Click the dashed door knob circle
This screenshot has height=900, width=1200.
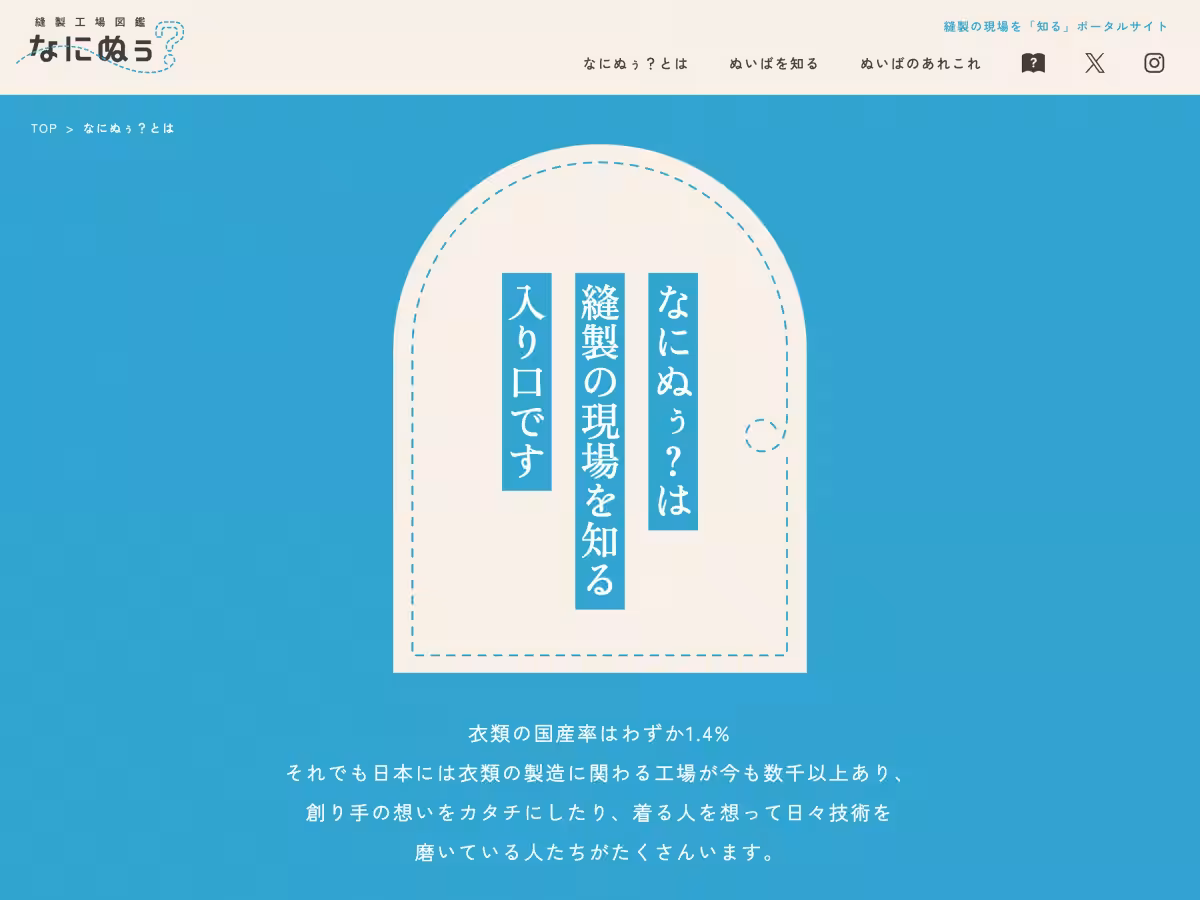tap(763, 435)
